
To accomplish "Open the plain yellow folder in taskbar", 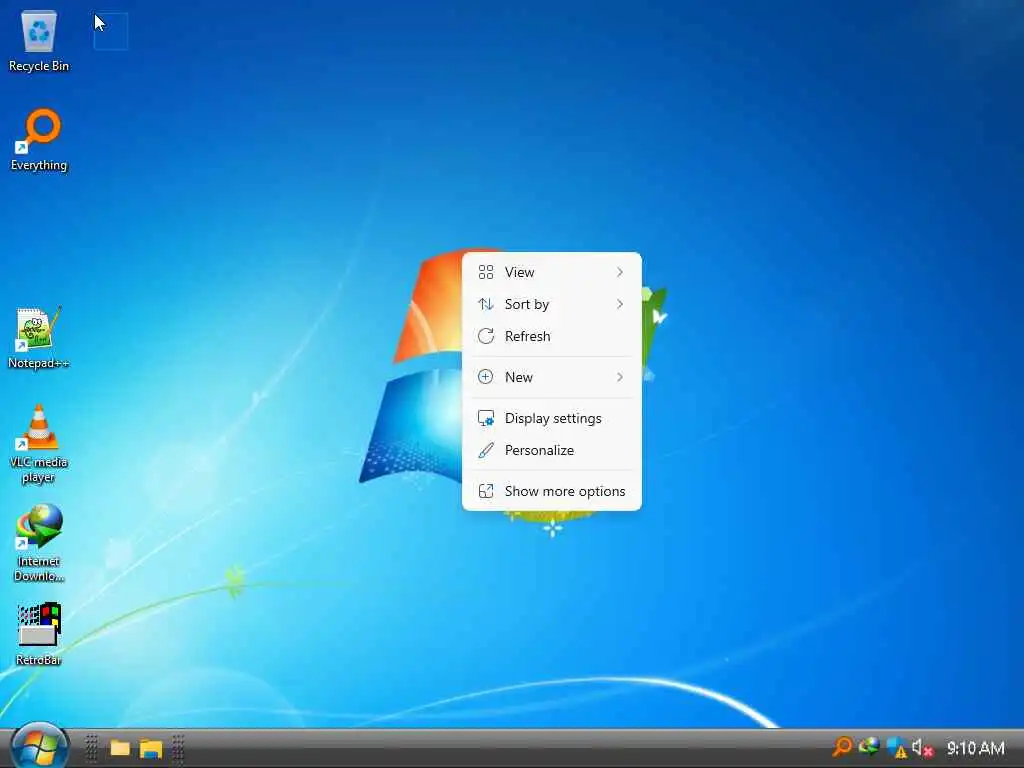I will coord(120,748).
